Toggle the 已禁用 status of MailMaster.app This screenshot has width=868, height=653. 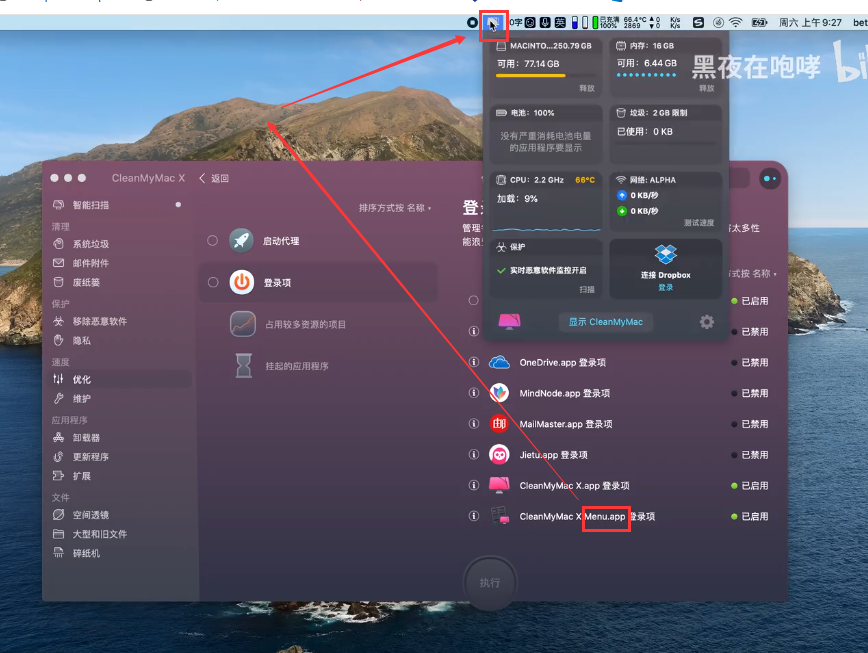pyautogui.click(x=750, y=424)
